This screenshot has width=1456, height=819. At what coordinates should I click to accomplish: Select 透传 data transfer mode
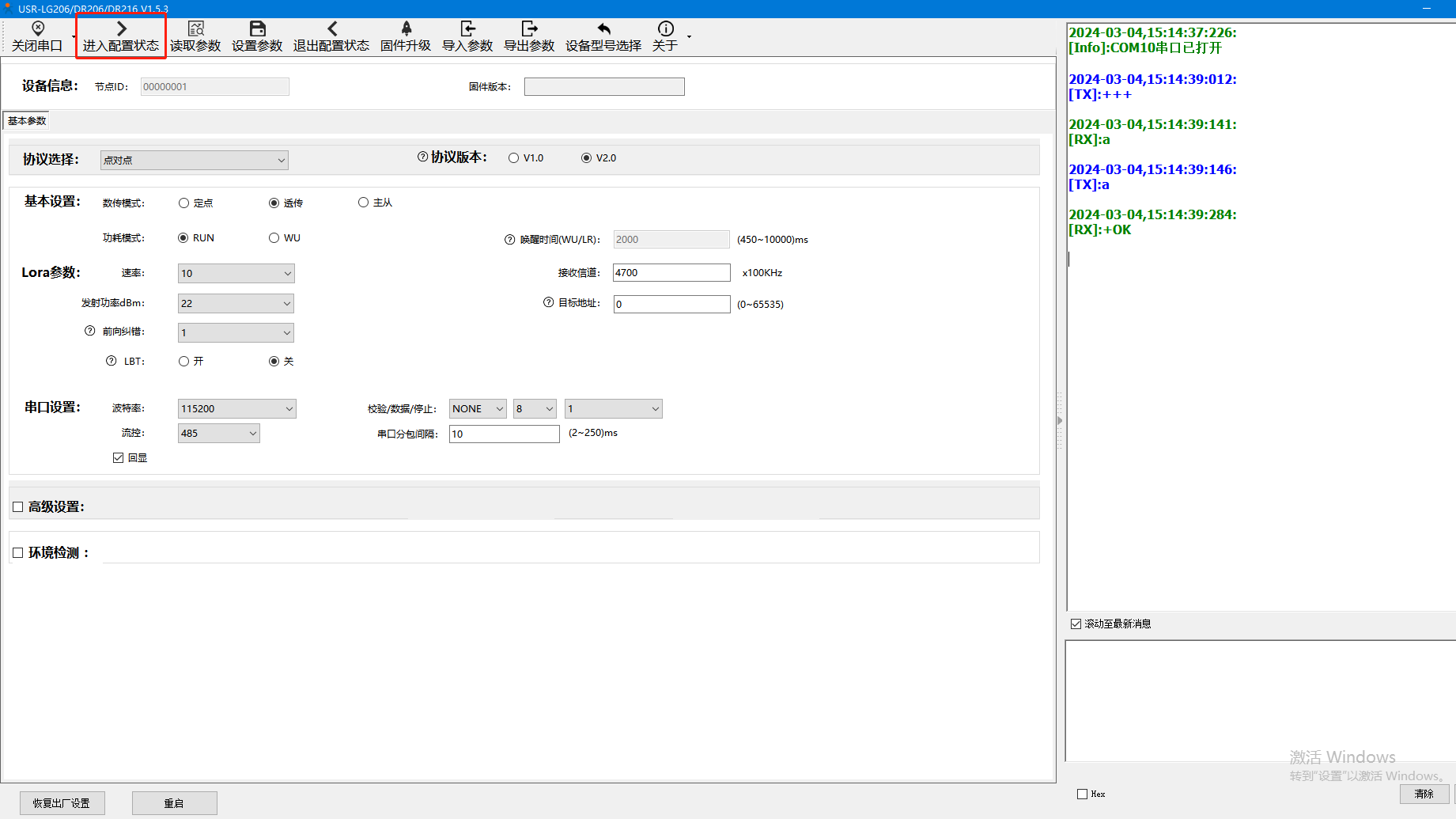click(274, 203)
